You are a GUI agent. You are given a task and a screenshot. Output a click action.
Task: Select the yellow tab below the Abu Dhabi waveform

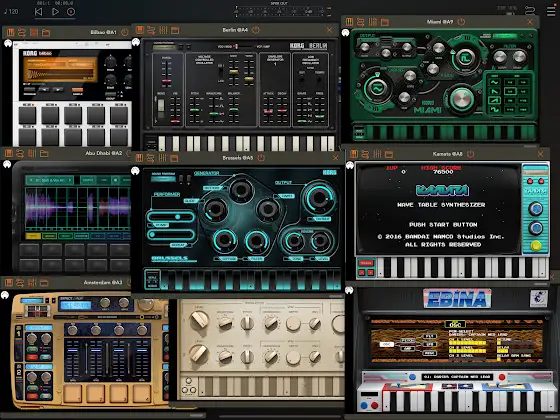32,236
